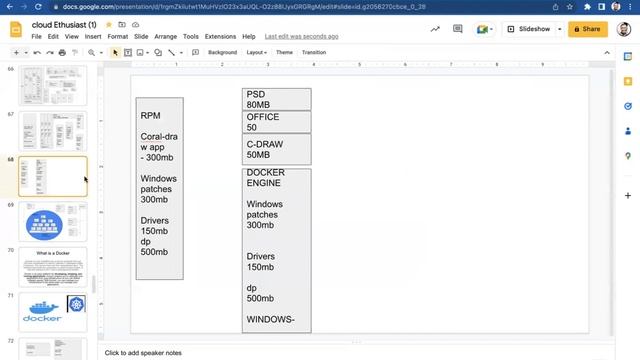Redo the last action
Image resolution: width=640 pixels, height=360 pixels.
pyautogui.click(x=50, y=53)
